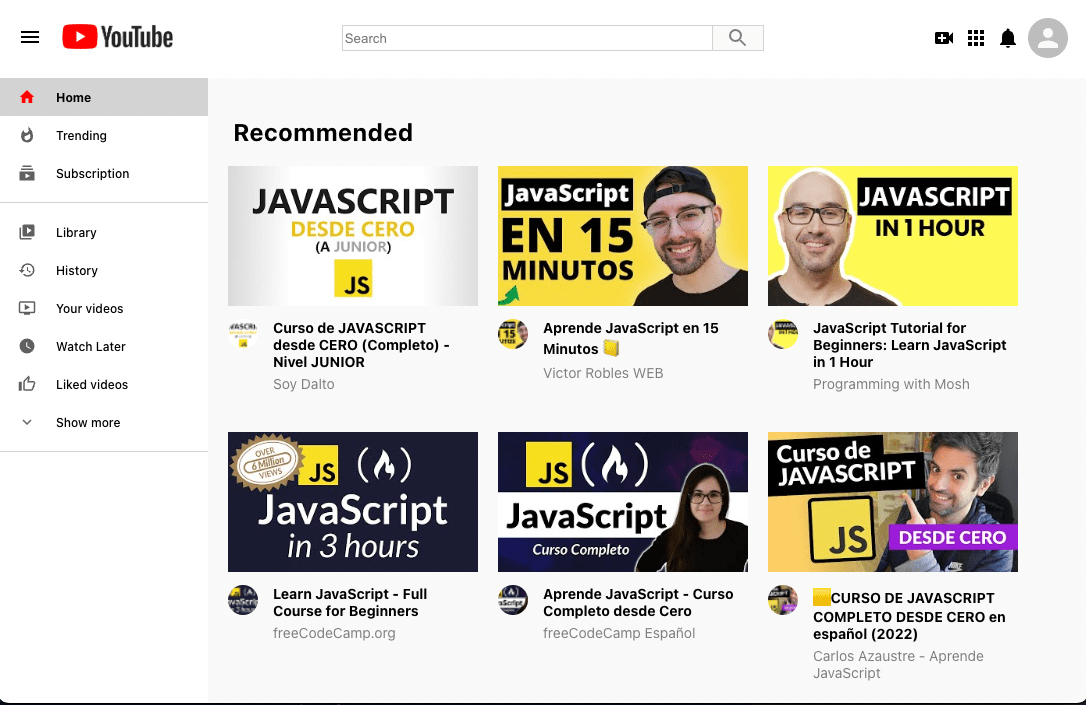This screenshot has height=705, width=1086.
Task: Open the create video camera icon
Action: (x=943, y=38)
